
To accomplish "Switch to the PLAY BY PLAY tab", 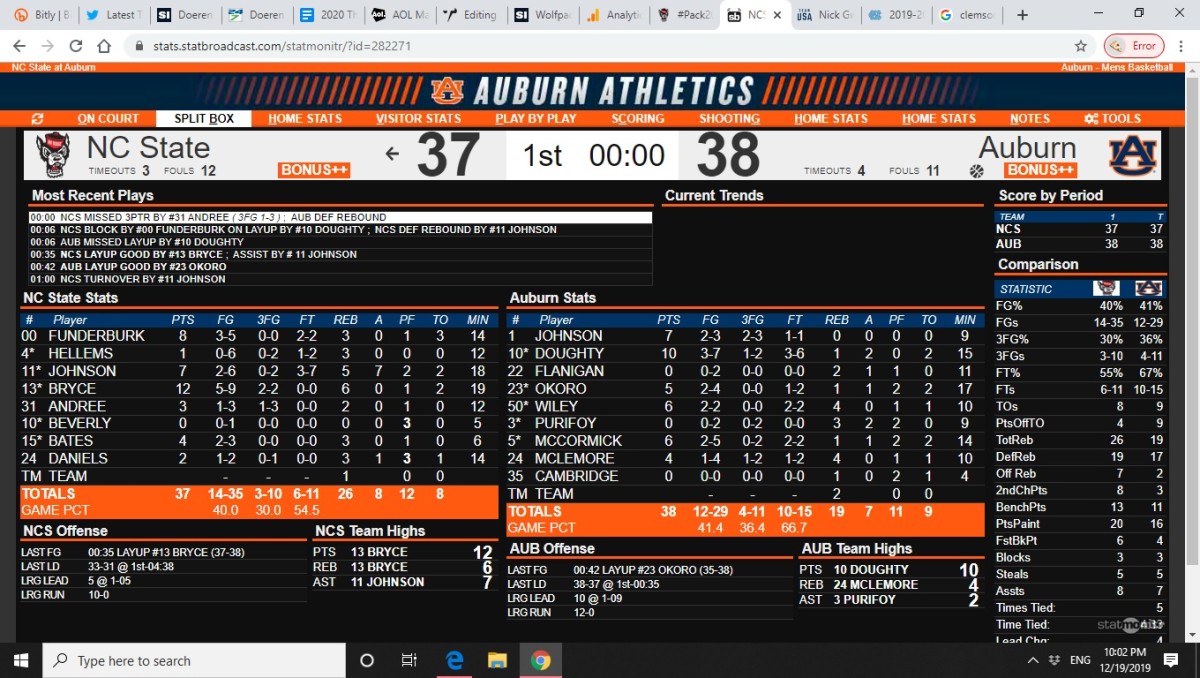I will (x=535, y=118).
